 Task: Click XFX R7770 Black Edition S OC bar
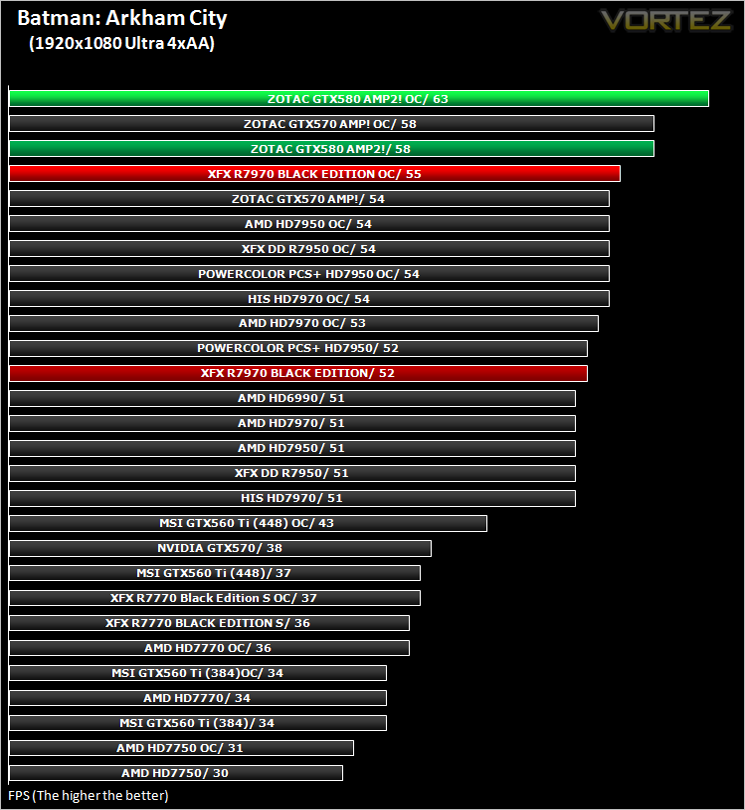(215, 598)
